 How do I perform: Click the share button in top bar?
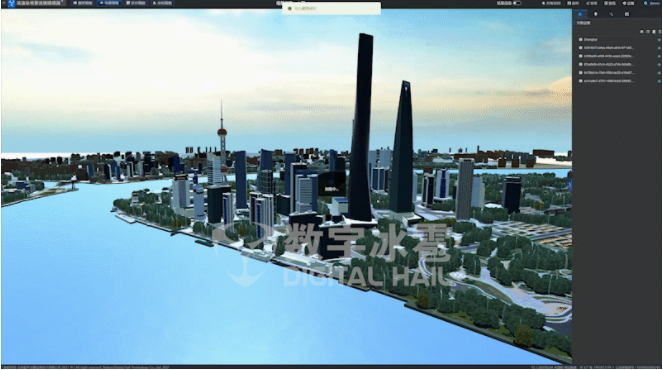click(592, 3)
